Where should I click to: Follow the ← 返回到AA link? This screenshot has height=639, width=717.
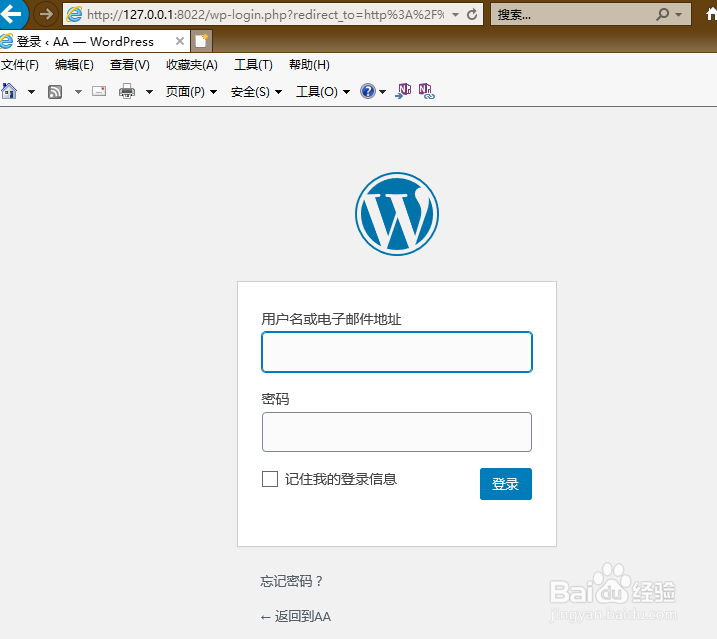click(295, 616)
